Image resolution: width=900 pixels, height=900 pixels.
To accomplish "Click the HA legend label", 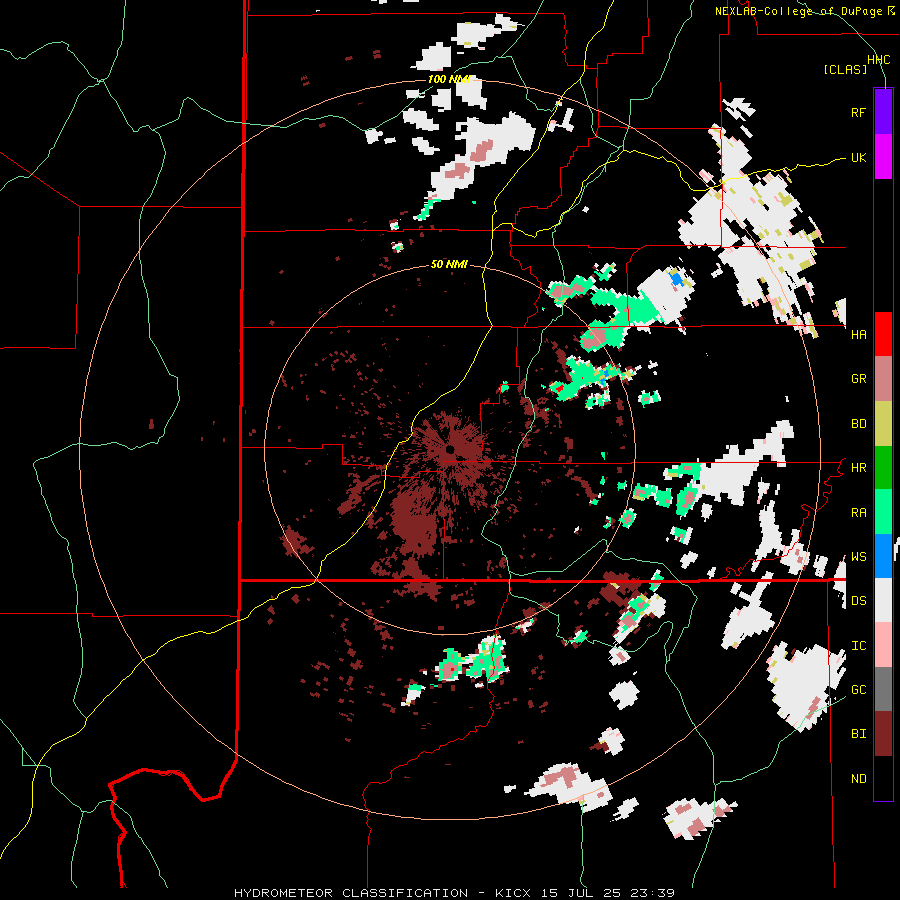I will (858, 335).
